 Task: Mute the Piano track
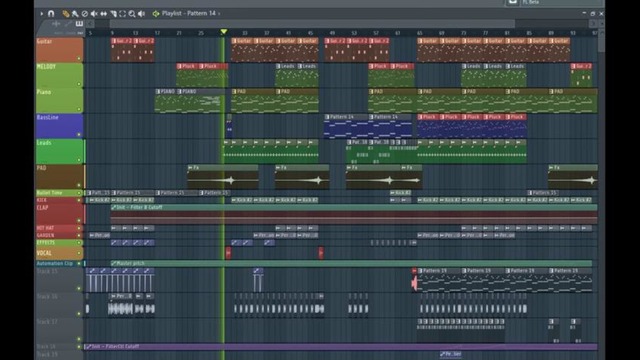79,109
